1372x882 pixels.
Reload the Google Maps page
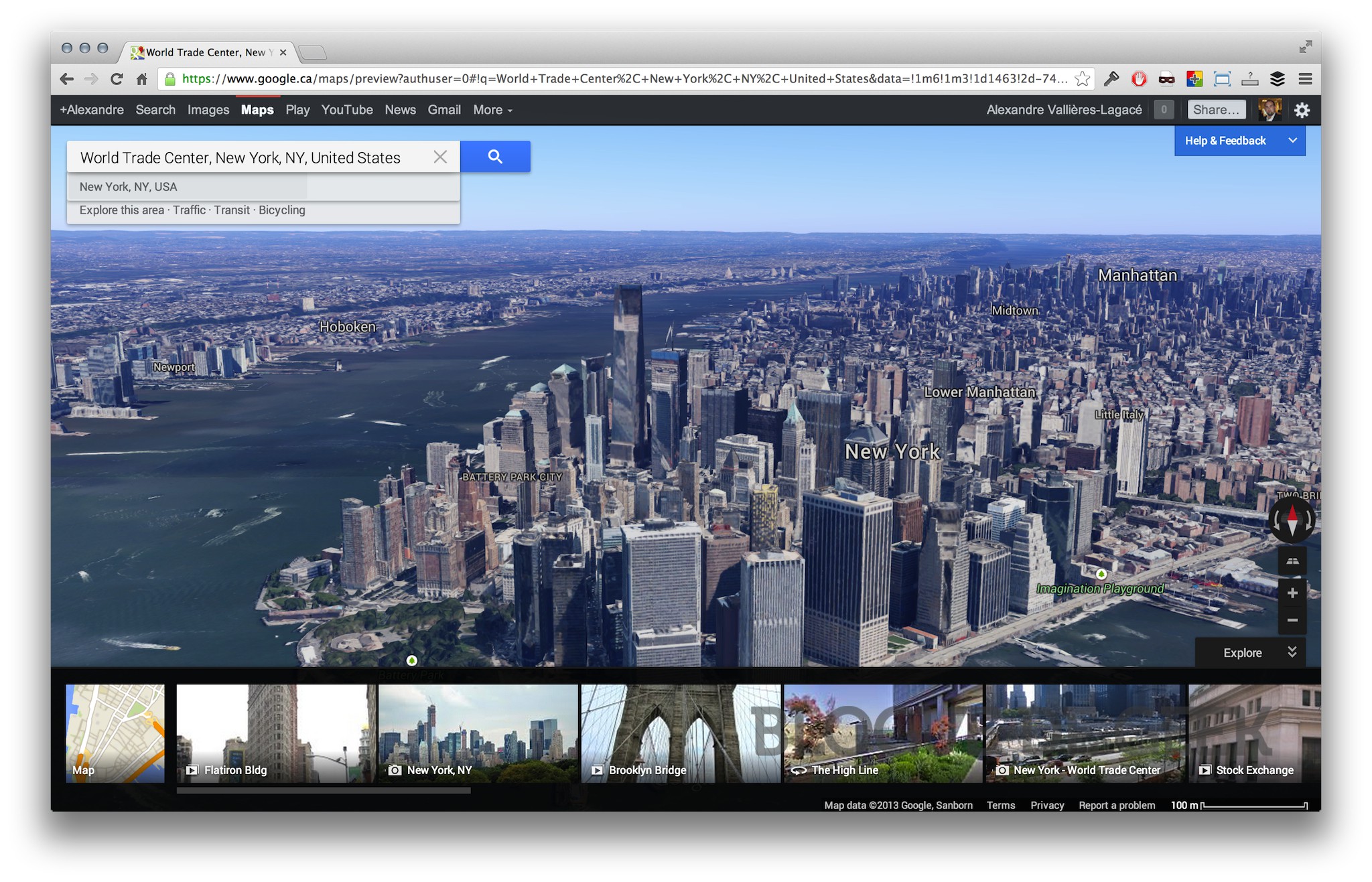(x=117, y=79)
